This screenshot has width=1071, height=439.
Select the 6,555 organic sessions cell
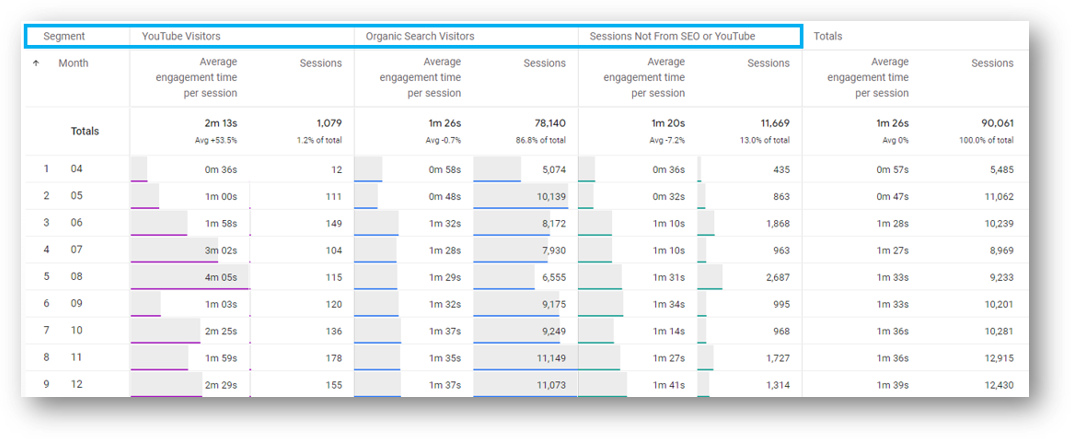click(554, 277)
